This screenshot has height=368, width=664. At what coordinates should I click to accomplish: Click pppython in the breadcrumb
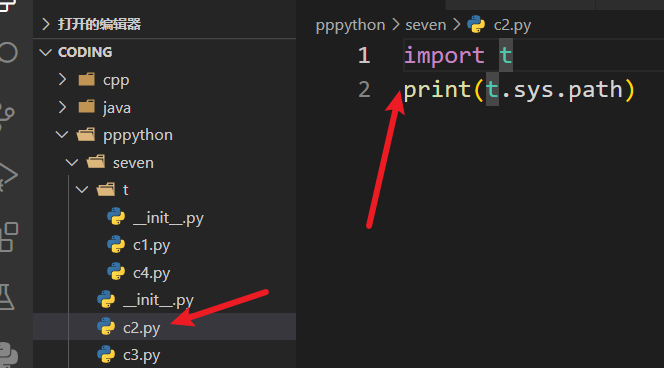[x=350, y=25]
